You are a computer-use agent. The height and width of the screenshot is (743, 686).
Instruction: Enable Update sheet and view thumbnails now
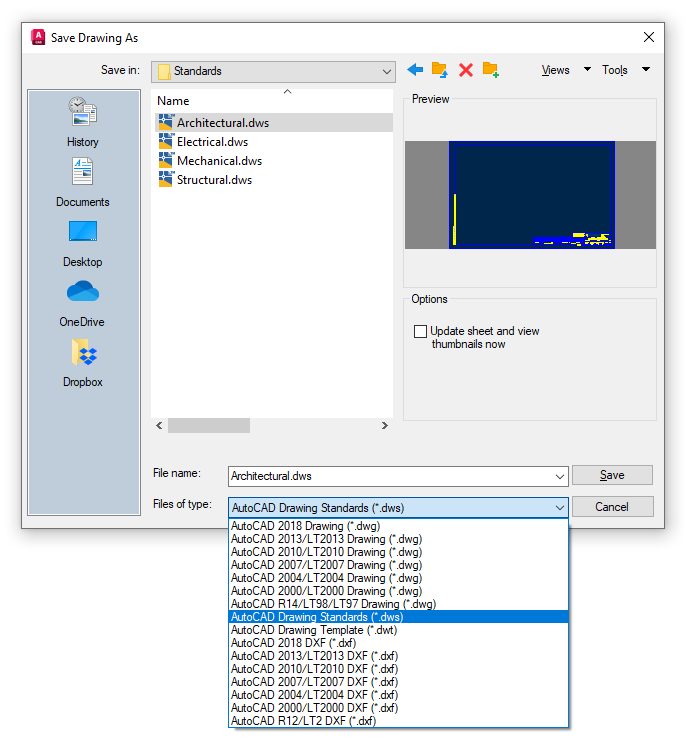(x=420, y=331)
